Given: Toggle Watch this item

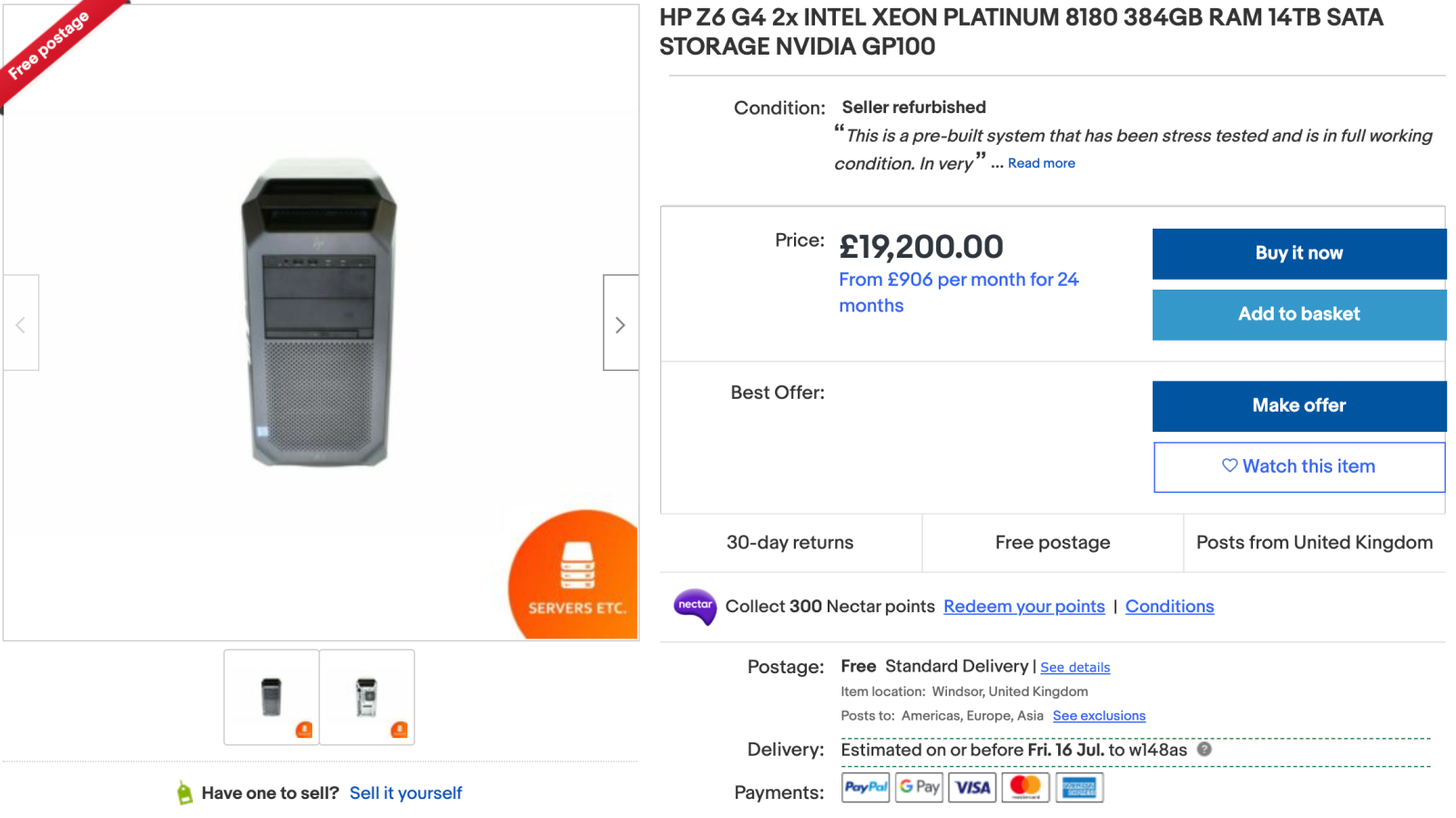Looking at the screenshot, I should coord(1298,466).
